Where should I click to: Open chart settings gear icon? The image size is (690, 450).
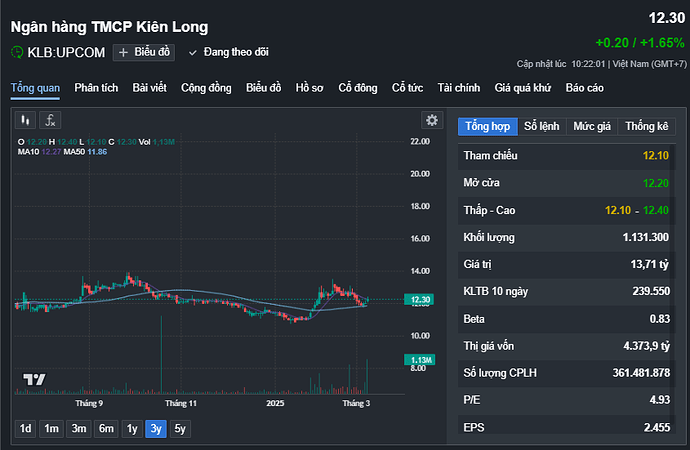click(x=432, y=120)
